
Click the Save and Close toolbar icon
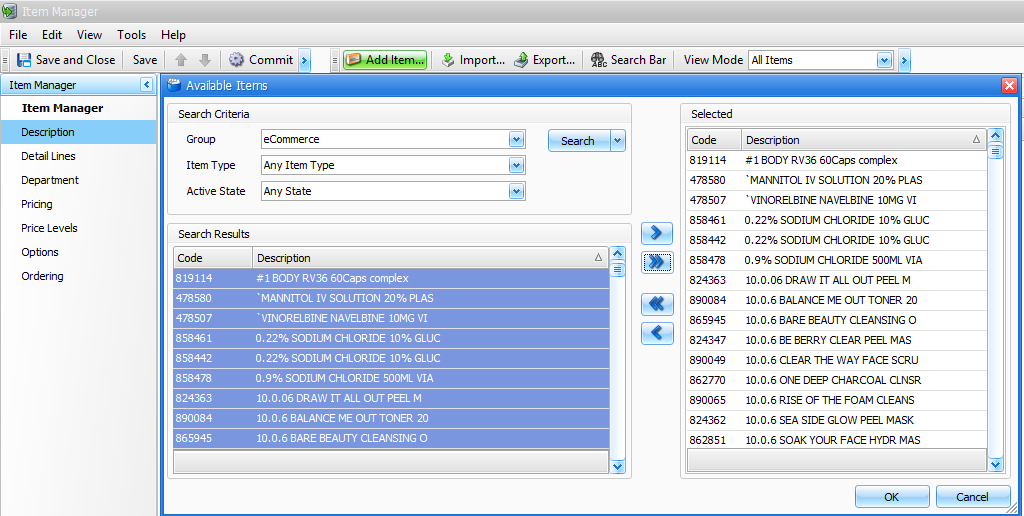24,60
